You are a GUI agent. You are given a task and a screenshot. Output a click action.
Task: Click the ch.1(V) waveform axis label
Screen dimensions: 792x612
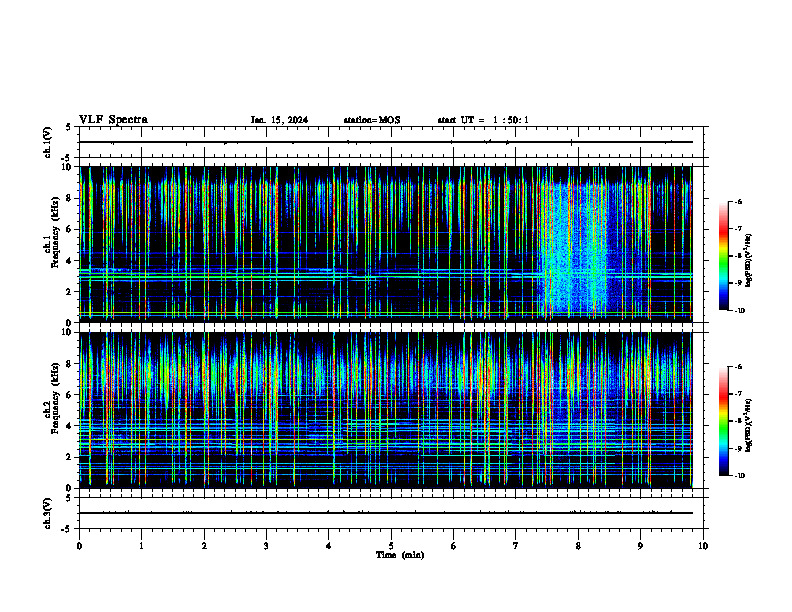coord(47,142)
